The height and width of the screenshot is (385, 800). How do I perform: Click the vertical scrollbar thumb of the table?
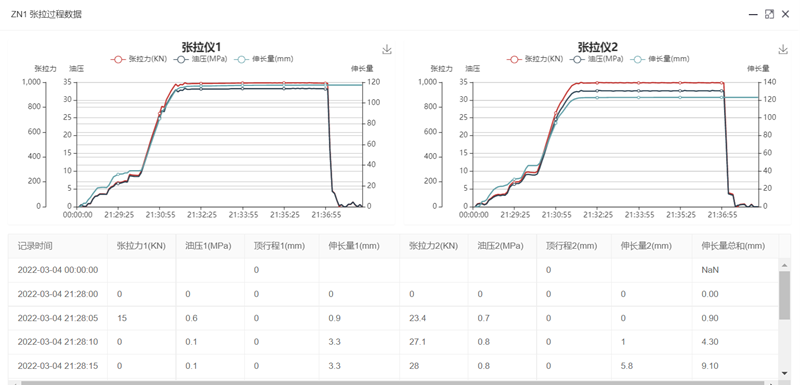[x=784, y=295]
